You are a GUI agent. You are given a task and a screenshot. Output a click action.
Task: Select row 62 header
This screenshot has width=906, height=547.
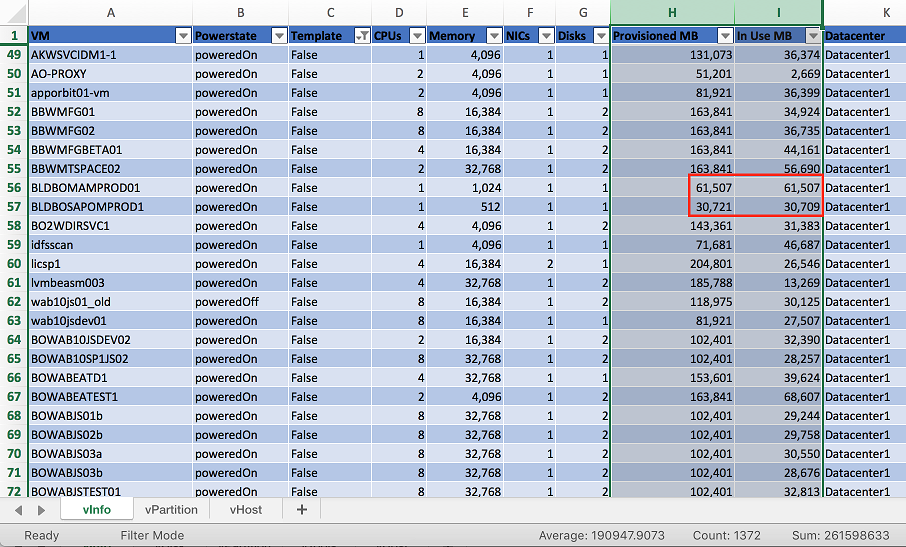pyautogui.click(x=14, y=302)
